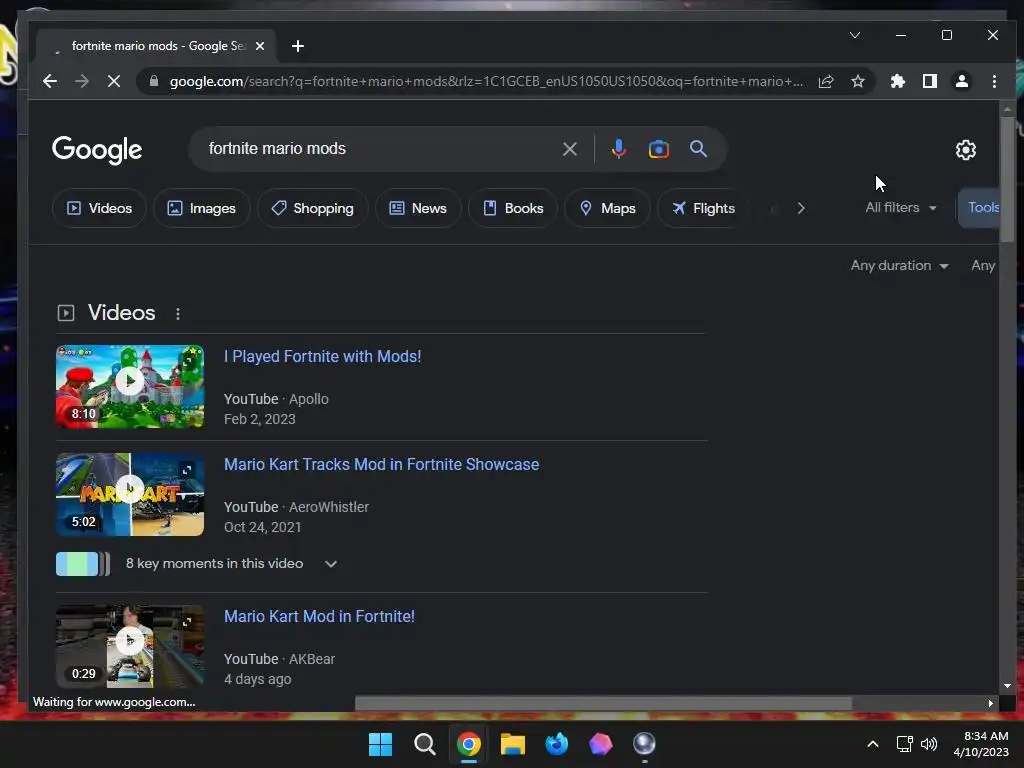Open Google quick settings gear
This screenshot has height=768, width=1024.
click(965, 150)
